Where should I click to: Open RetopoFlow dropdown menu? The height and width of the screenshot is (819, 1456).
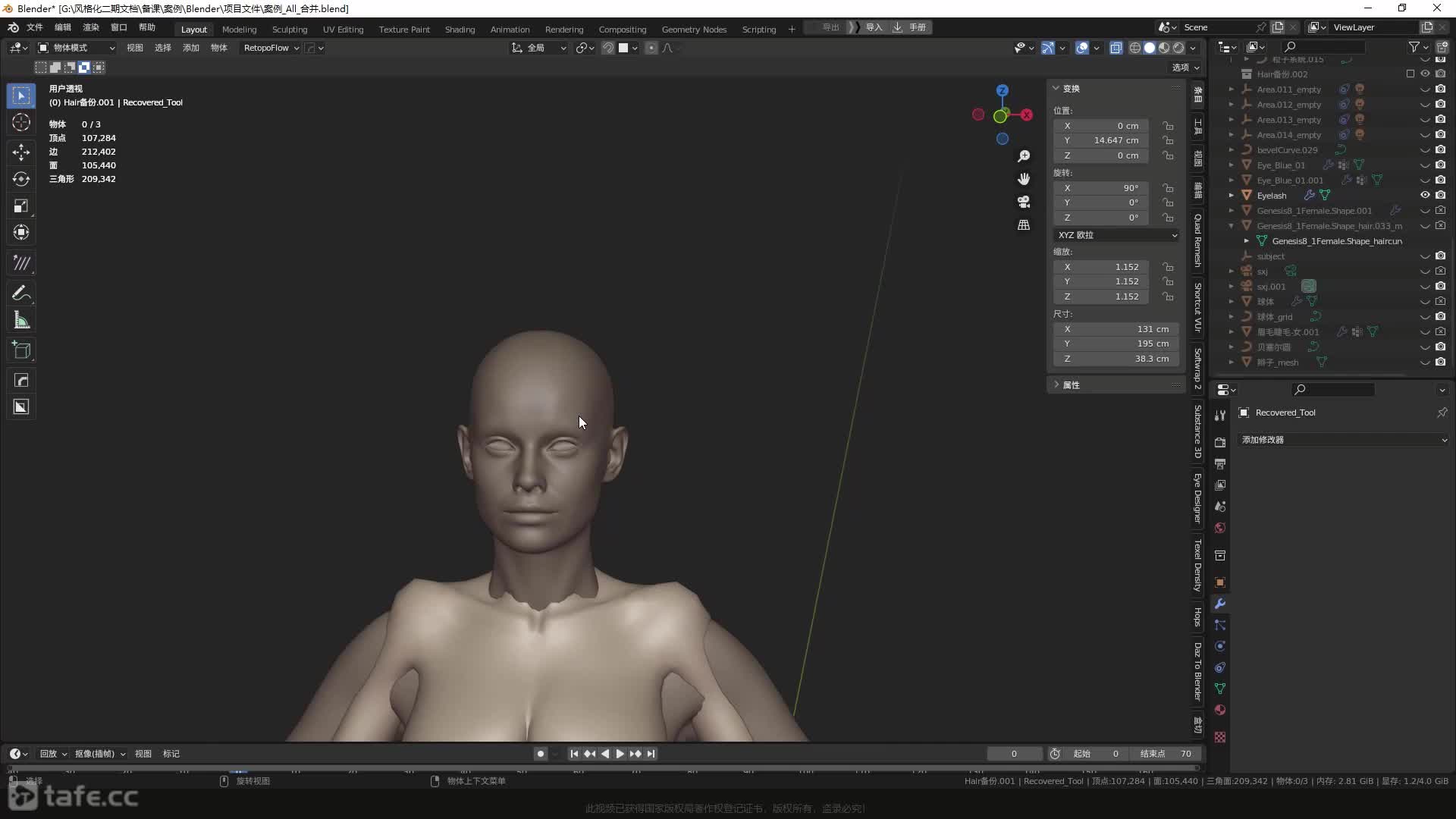(x=271, y=48)
